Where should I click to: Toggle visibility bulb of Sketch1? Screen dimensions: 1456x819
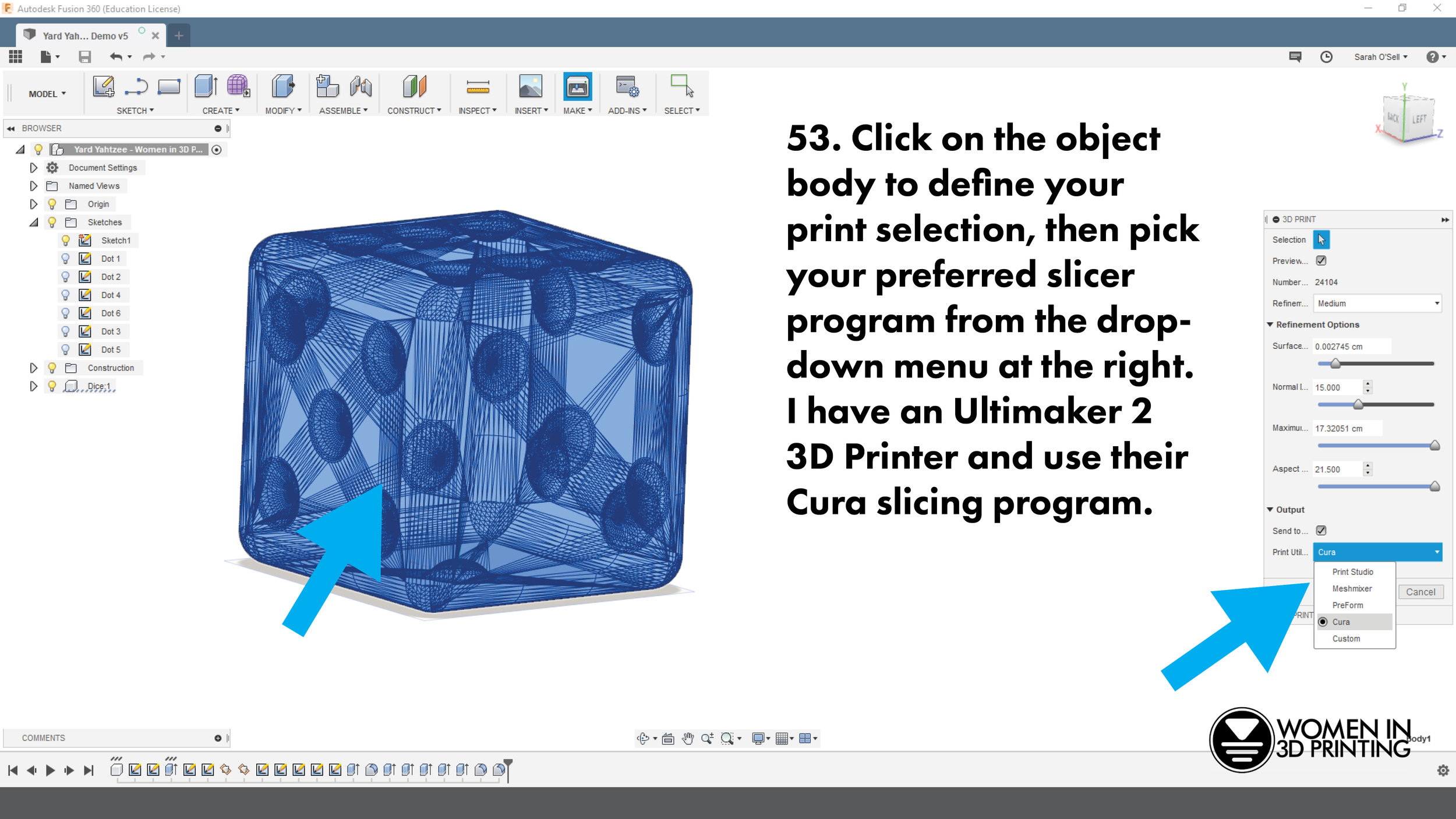click(66, 240)
